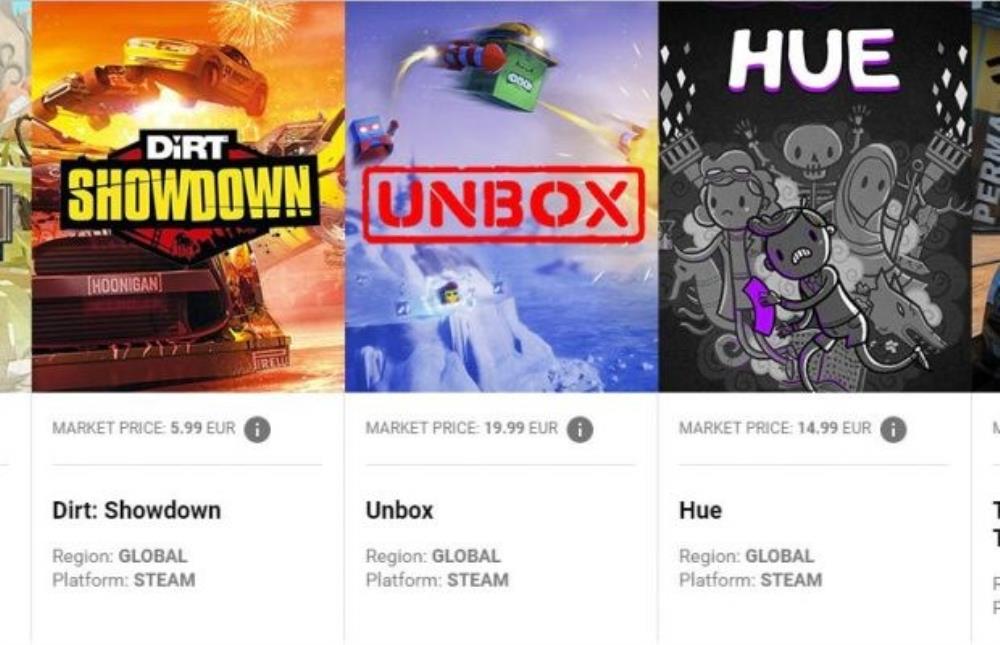Open the Unbox cover artwork
This screenshot has height=645, width=1000.
501,196
